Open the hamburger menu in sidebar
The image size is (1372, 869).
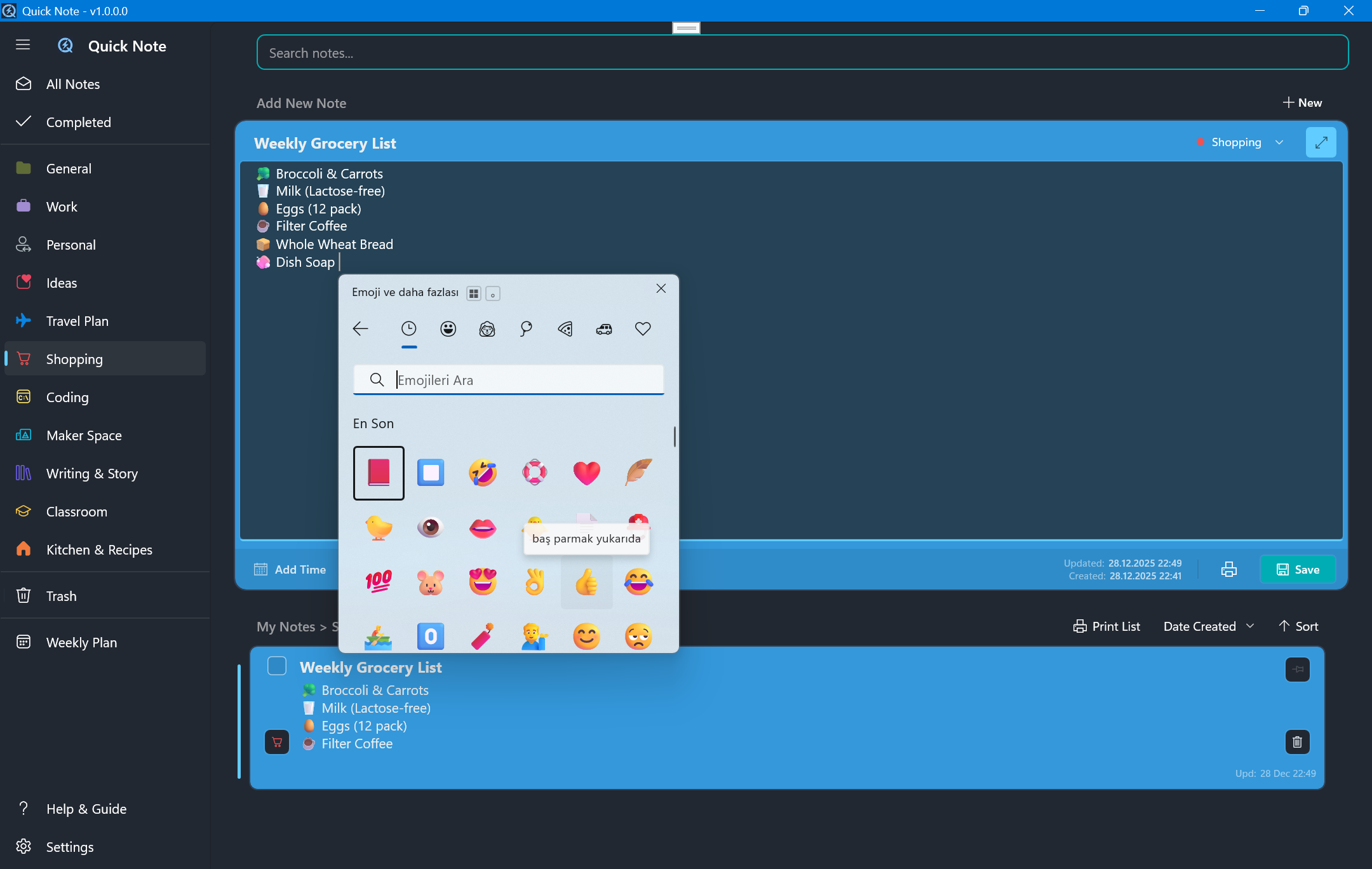[x=23, y=44]
